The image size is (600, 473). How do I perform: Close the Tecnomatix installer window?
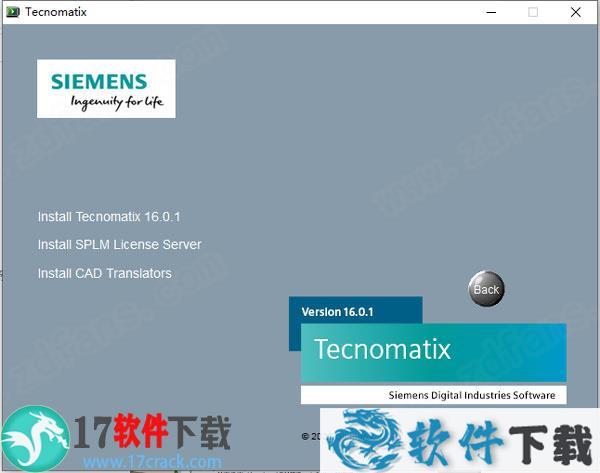(576, 12)
